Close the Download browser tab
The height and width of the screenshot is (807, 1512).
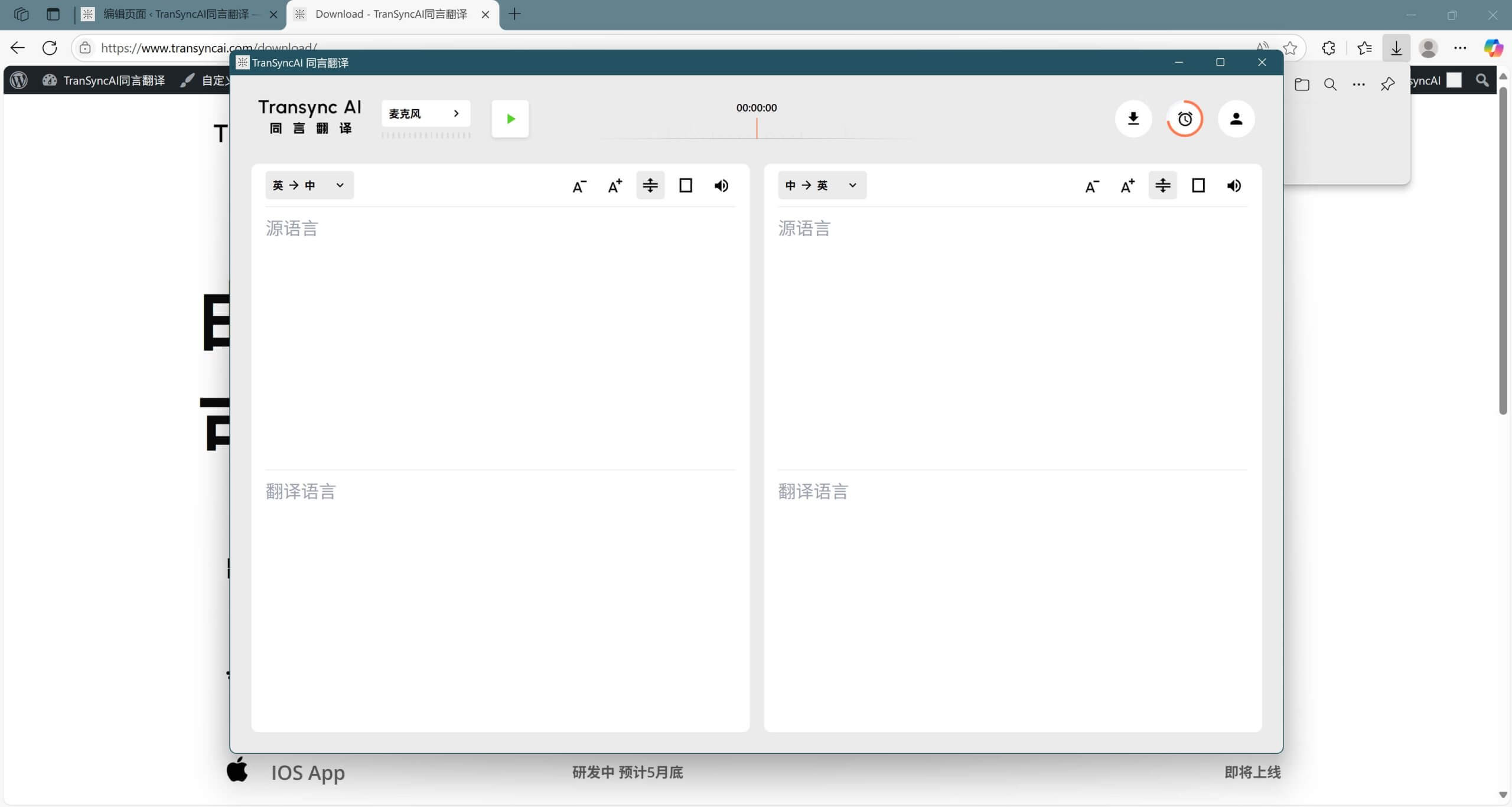pyautogui.click(x=485, y=15)
